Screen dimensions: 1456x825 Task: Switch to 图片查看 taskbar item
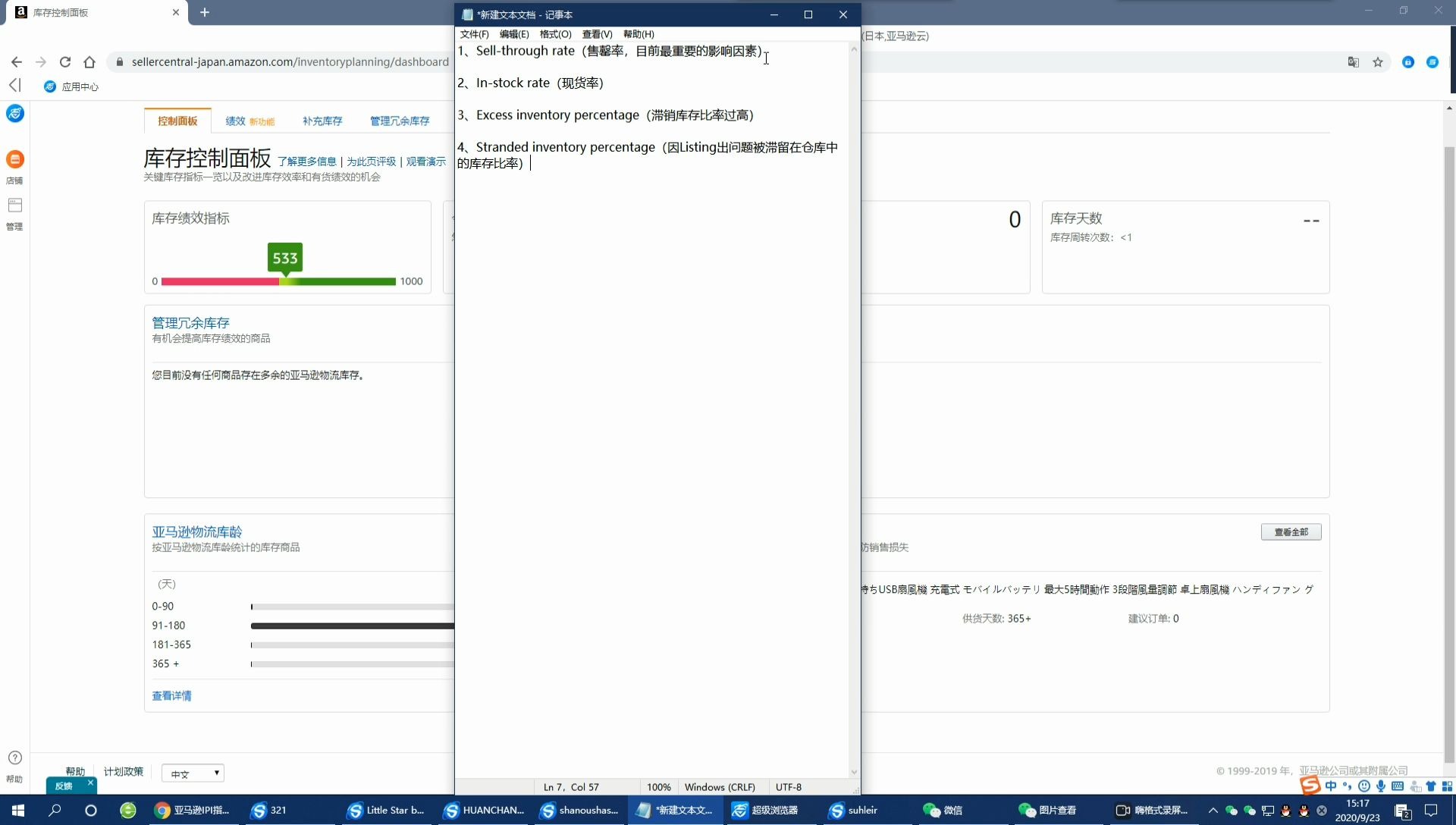1048,810
